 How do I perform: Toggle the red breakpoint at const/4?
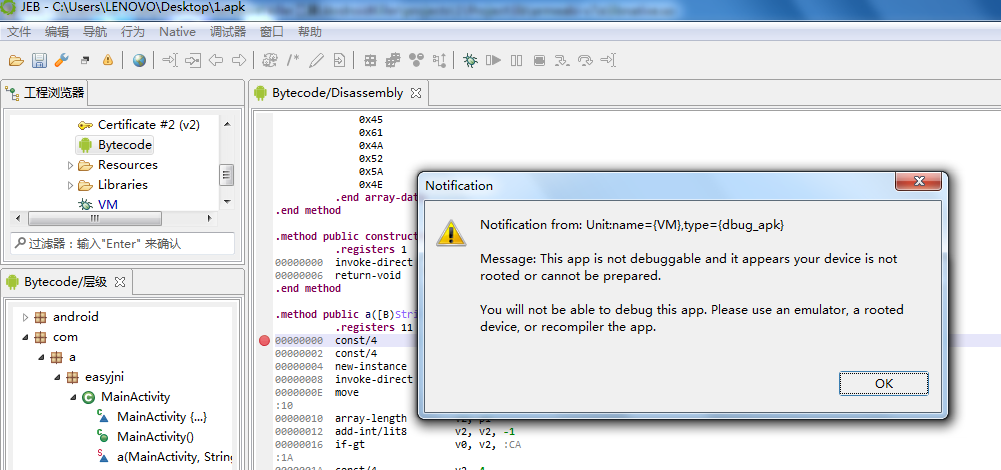(264, 340)
